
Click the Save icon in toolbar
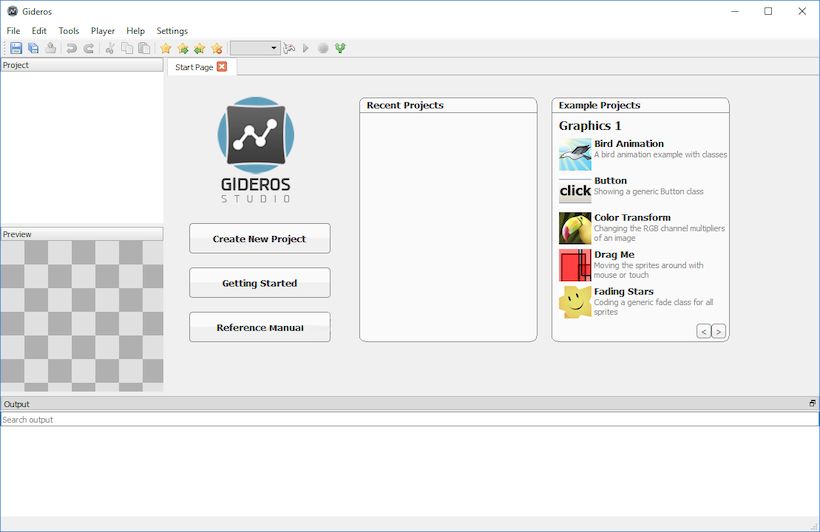click(16, 49)
